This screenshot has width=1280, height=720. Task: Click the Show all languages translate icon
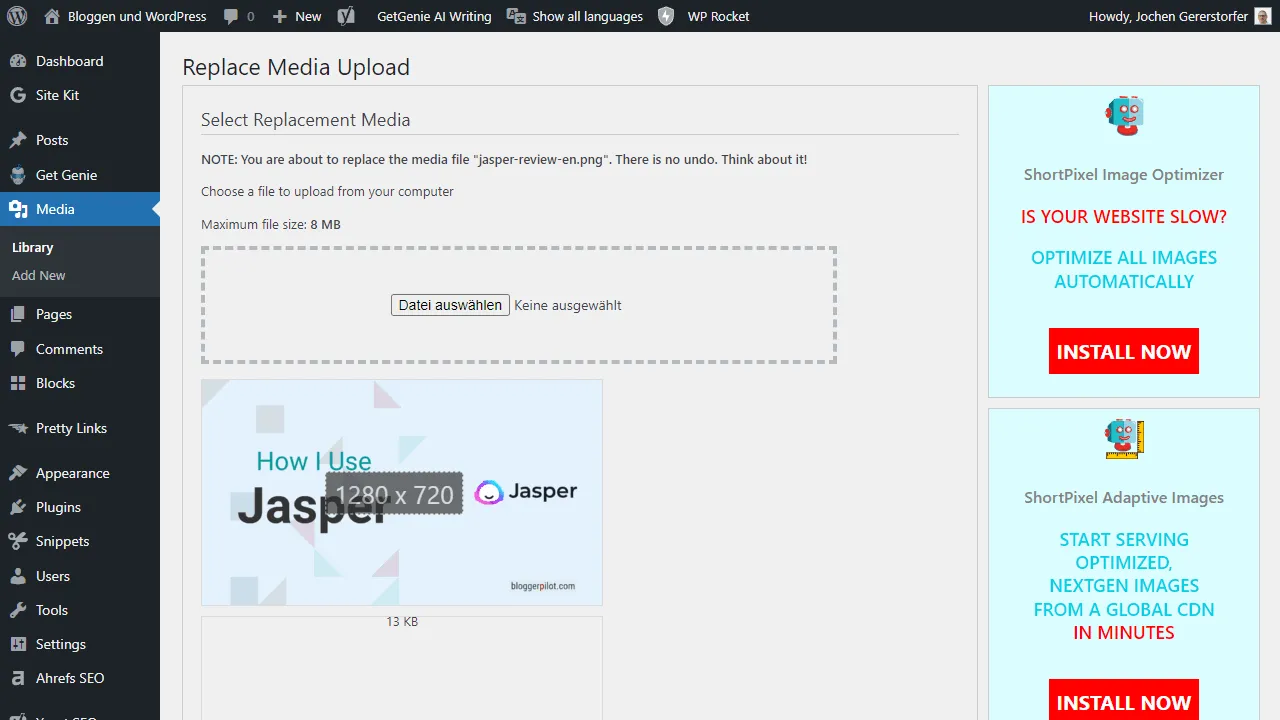click(516, 16)
